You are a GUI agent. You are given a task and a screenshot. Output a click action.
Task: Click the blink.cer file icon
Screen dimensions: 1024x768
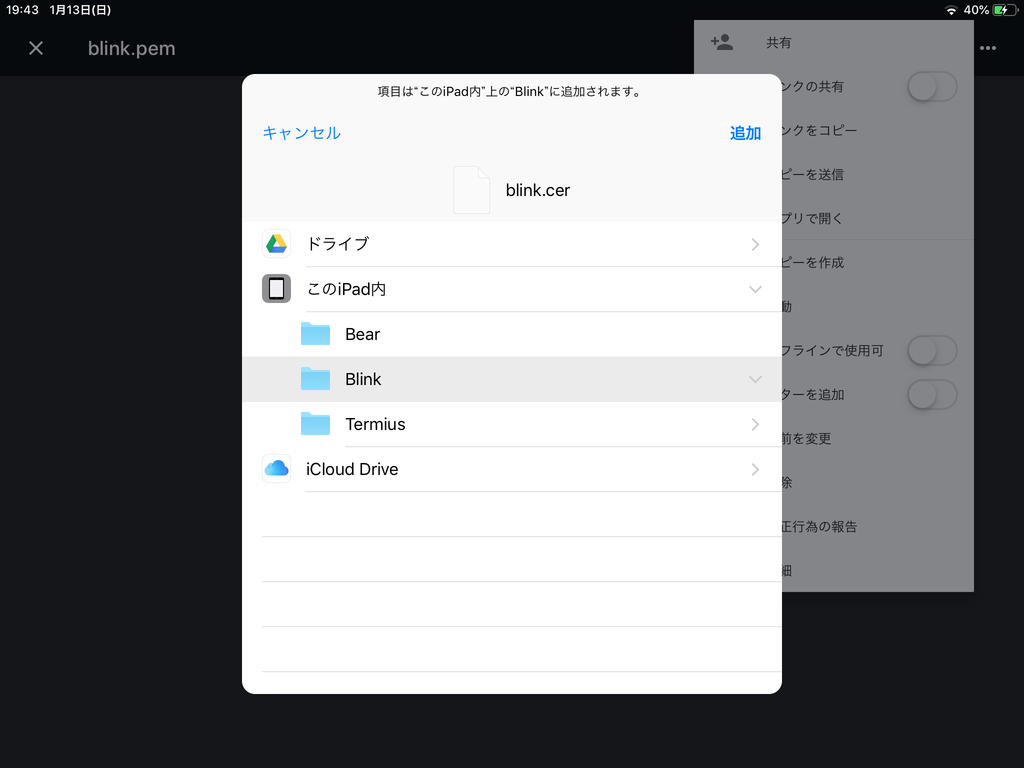472,190
